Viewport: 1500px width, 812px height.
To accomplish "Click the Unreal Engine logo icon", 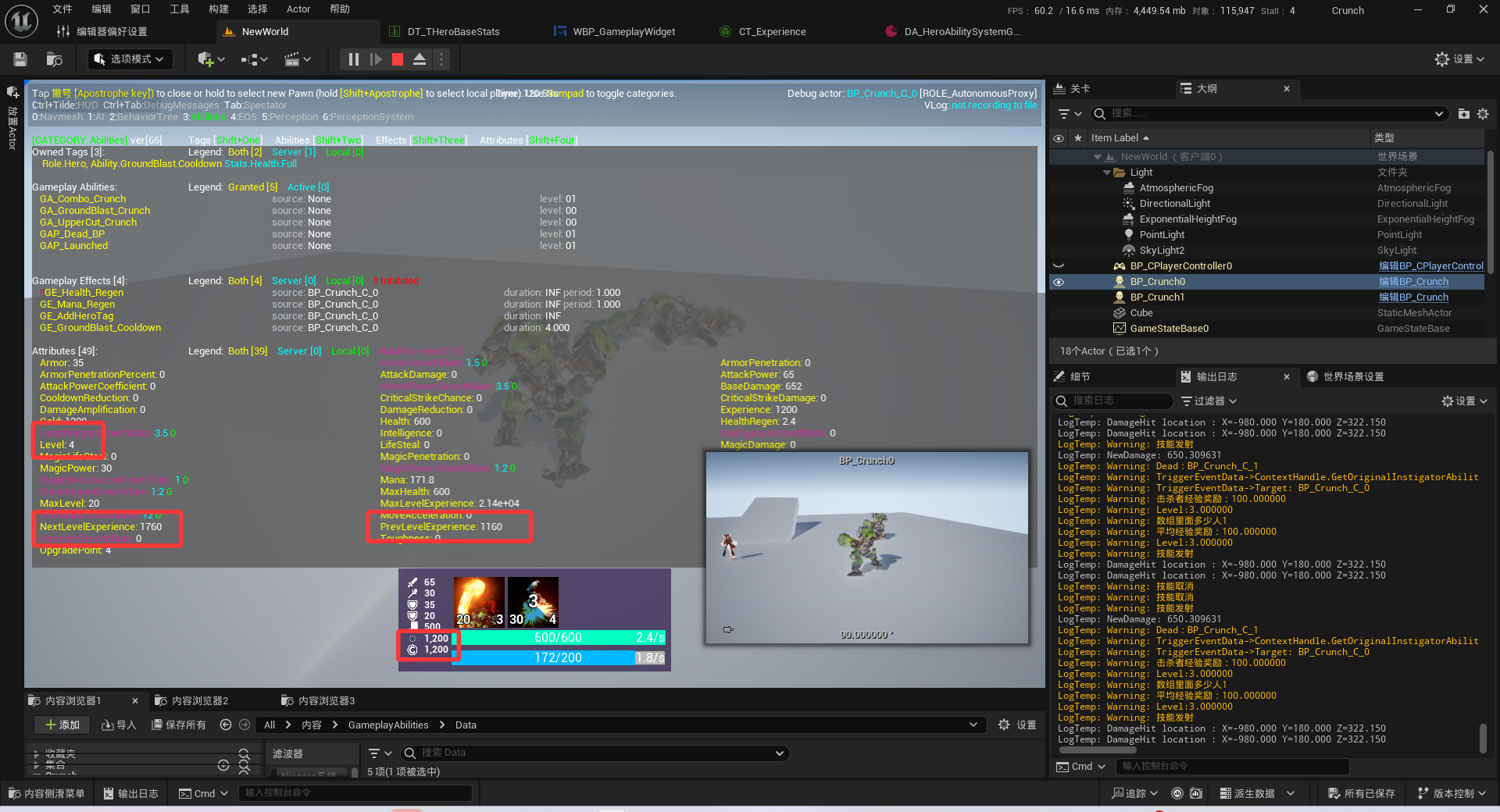I will click(x=21, y=21).
